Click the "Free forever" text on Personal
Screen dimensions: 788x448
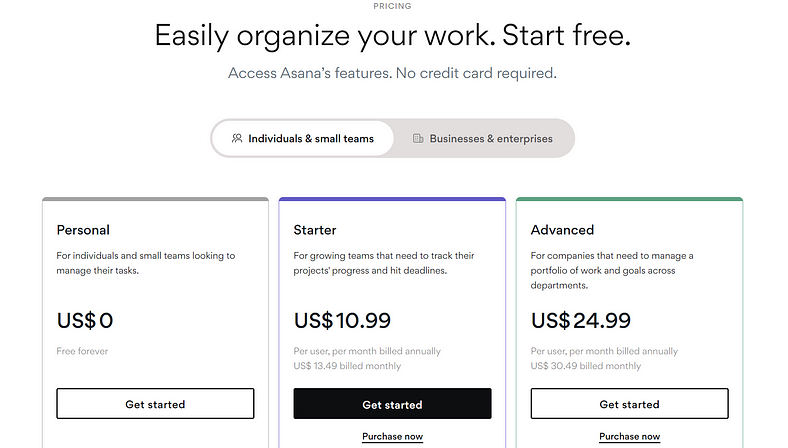click(x=82, y=351)
